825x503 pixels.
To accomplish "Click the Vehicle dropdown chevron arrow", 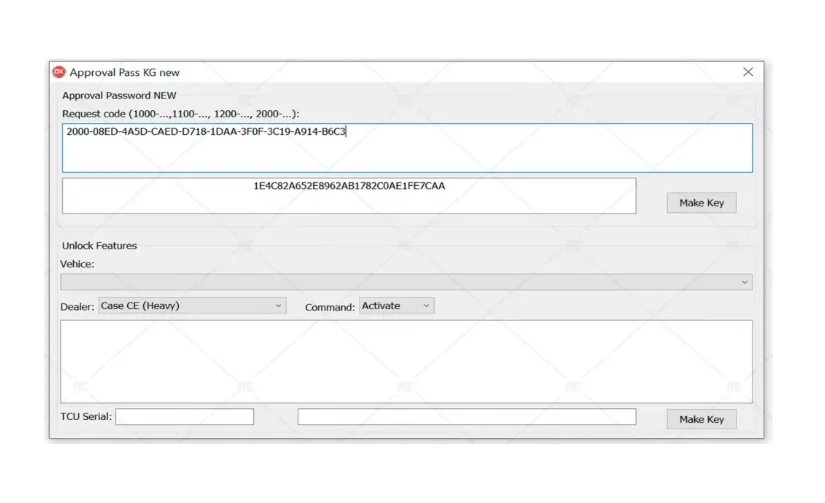I will [x=744, y=283].
